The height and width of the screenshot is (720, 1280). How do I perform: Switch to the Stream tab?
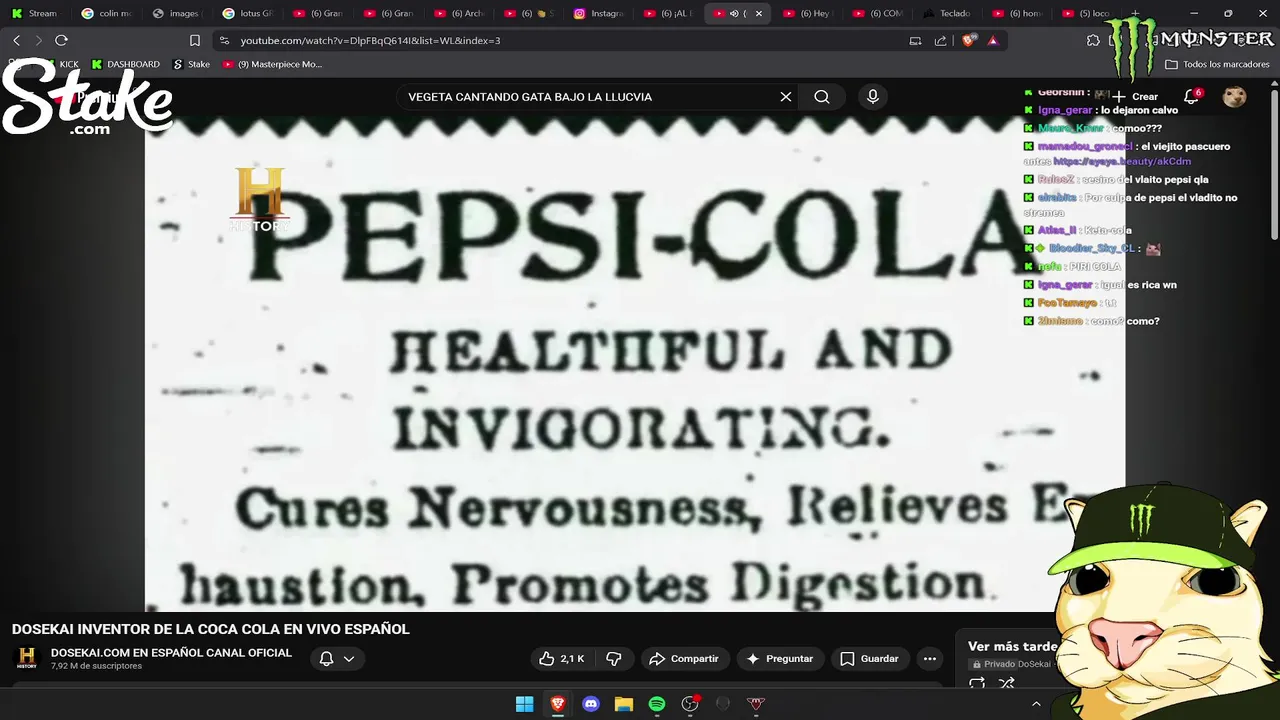coord(35,13)
